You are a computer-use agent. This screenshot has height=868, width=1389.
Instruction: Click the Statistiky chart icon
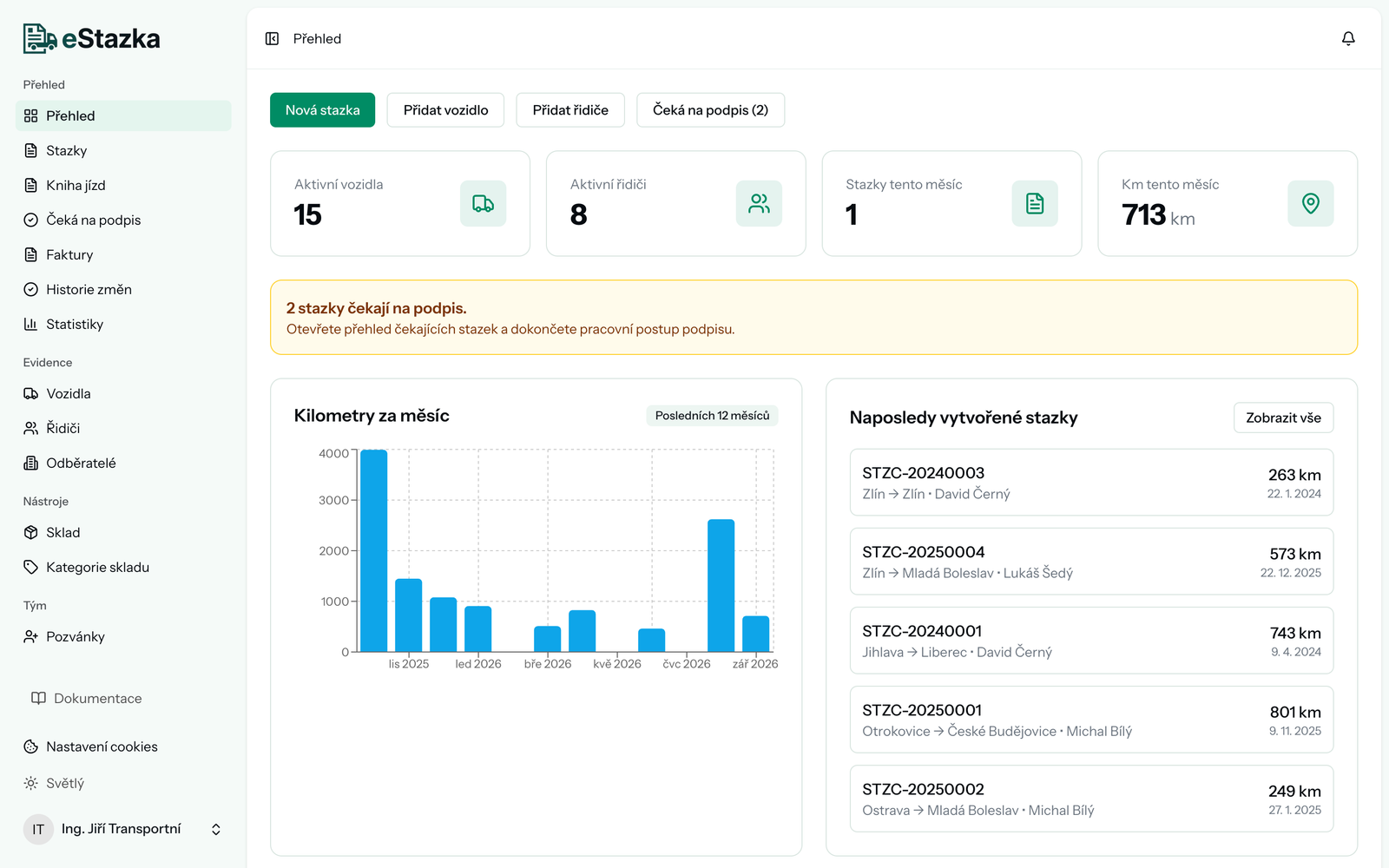[x=30, y=324]
